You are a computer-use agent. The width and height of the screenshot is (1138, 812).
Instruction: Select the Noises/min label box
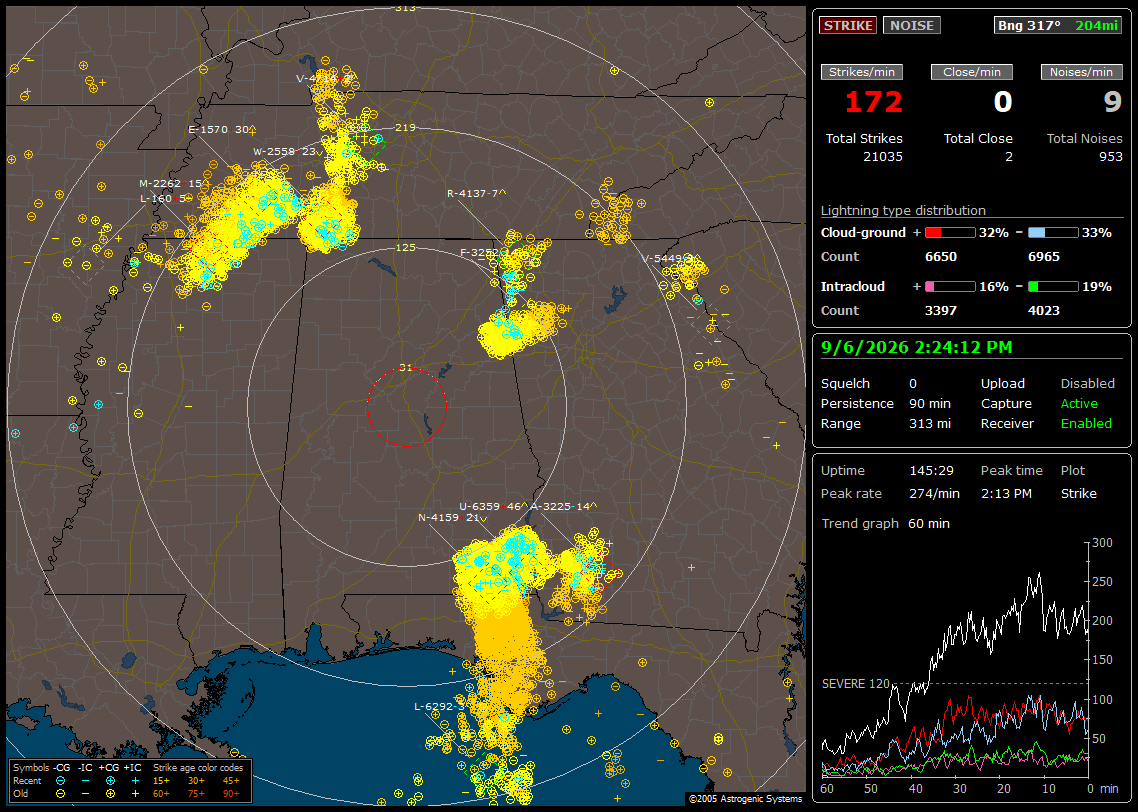coord(1081,72)
